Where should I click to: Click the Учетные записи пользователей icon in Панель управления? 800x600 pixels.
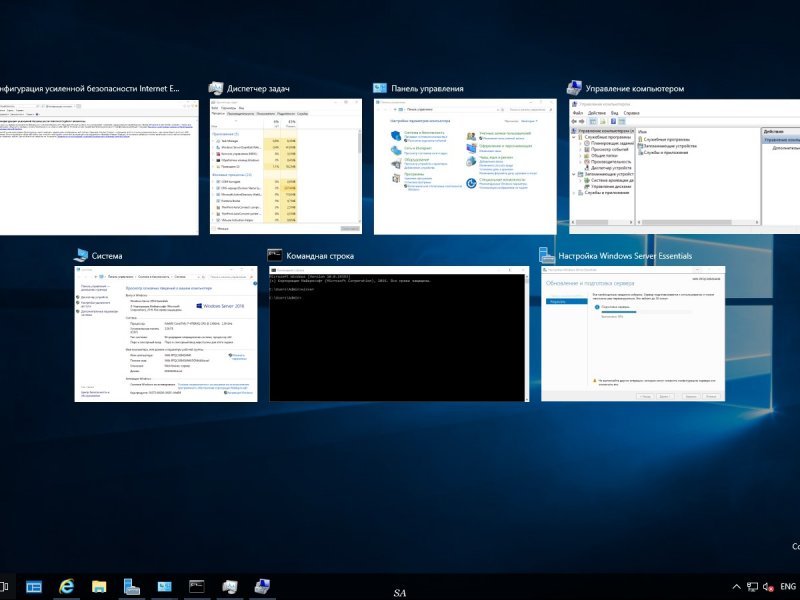tap(471, 136)
